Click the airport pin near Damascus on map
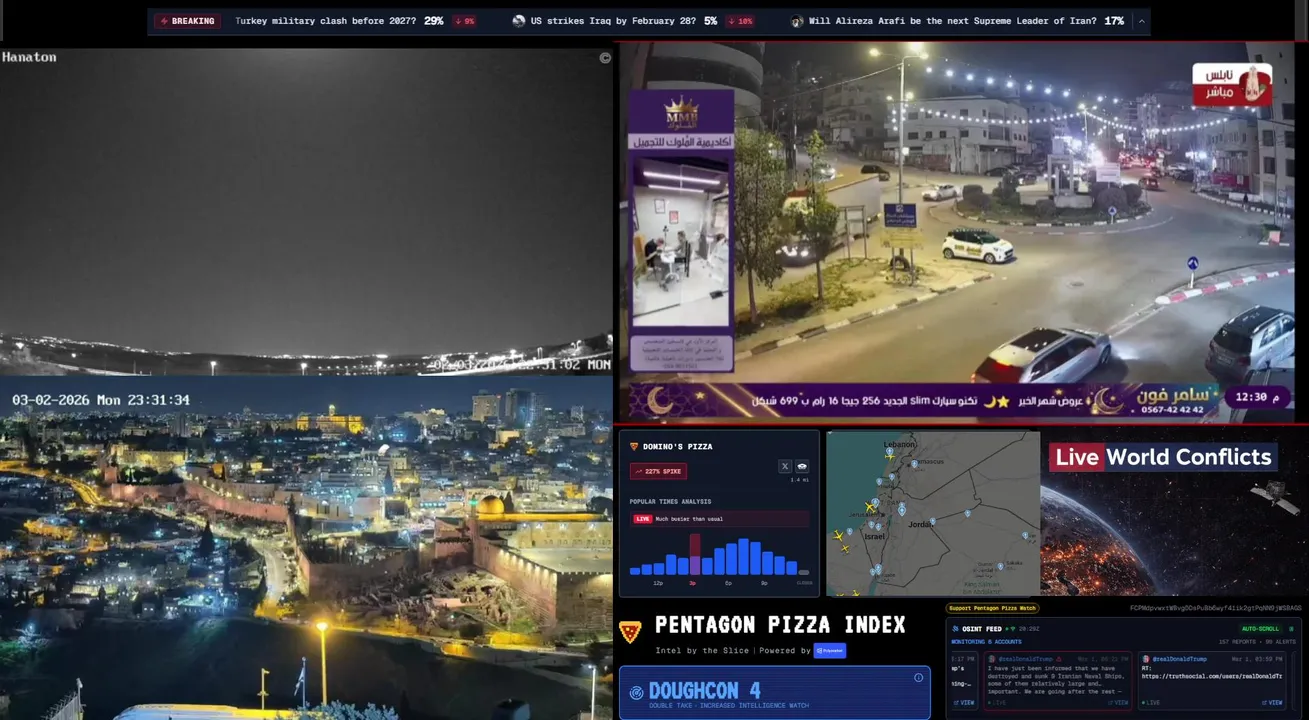The height and width of the screenshot is (720, 1309). [914, 463]
